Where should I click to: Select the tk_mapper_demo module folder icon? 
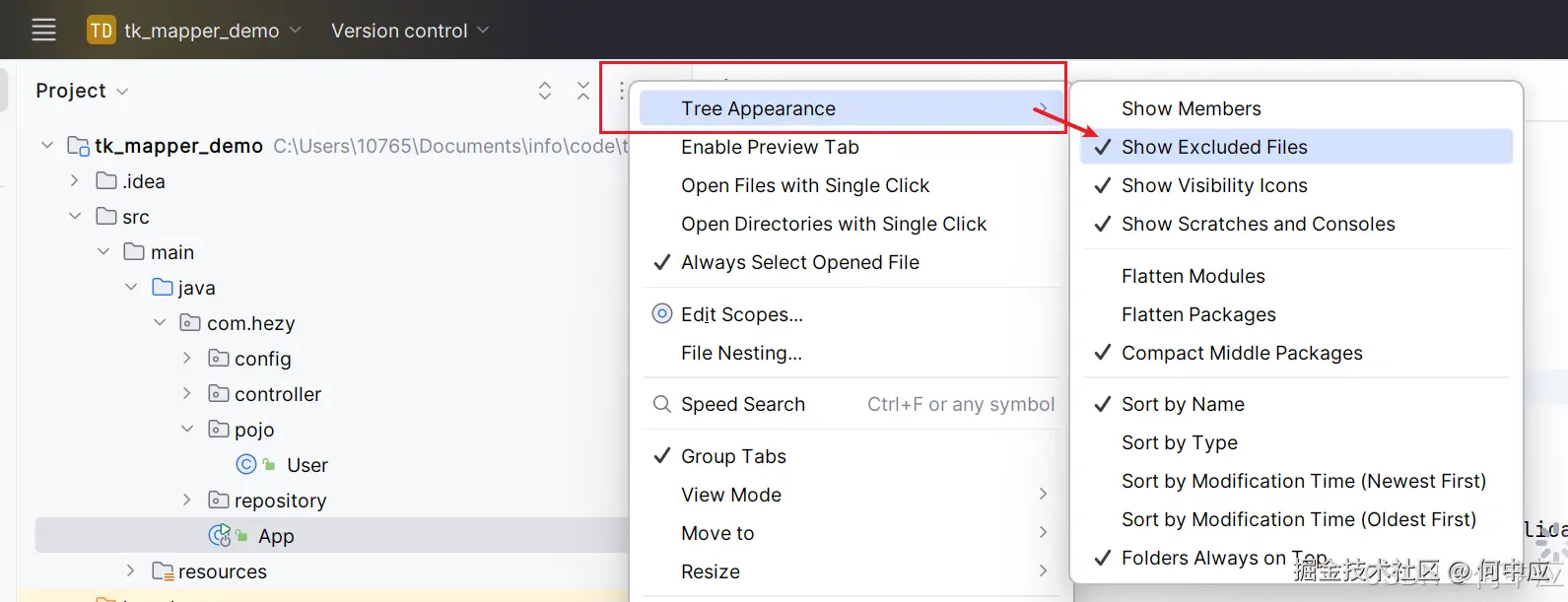click(79, 146)
